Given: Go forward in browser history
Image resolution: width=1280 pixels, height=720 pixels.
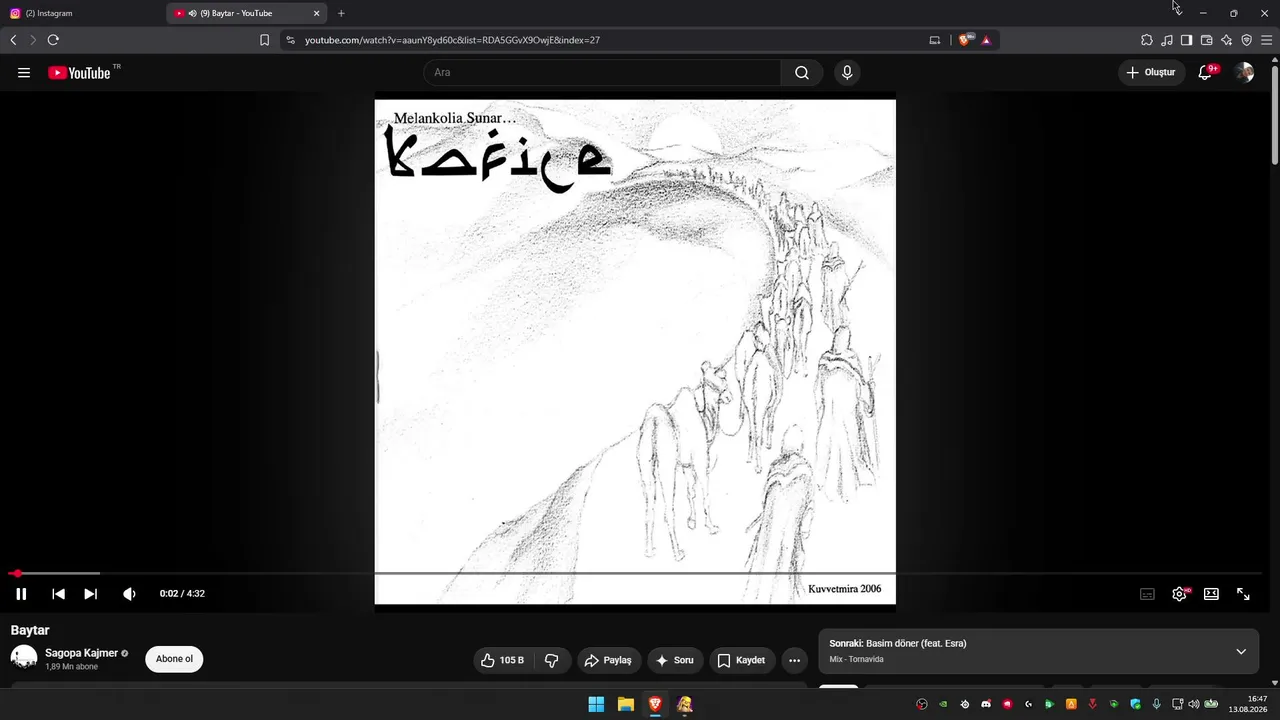Looking at the screenshot, I should (x=33, y=40).
